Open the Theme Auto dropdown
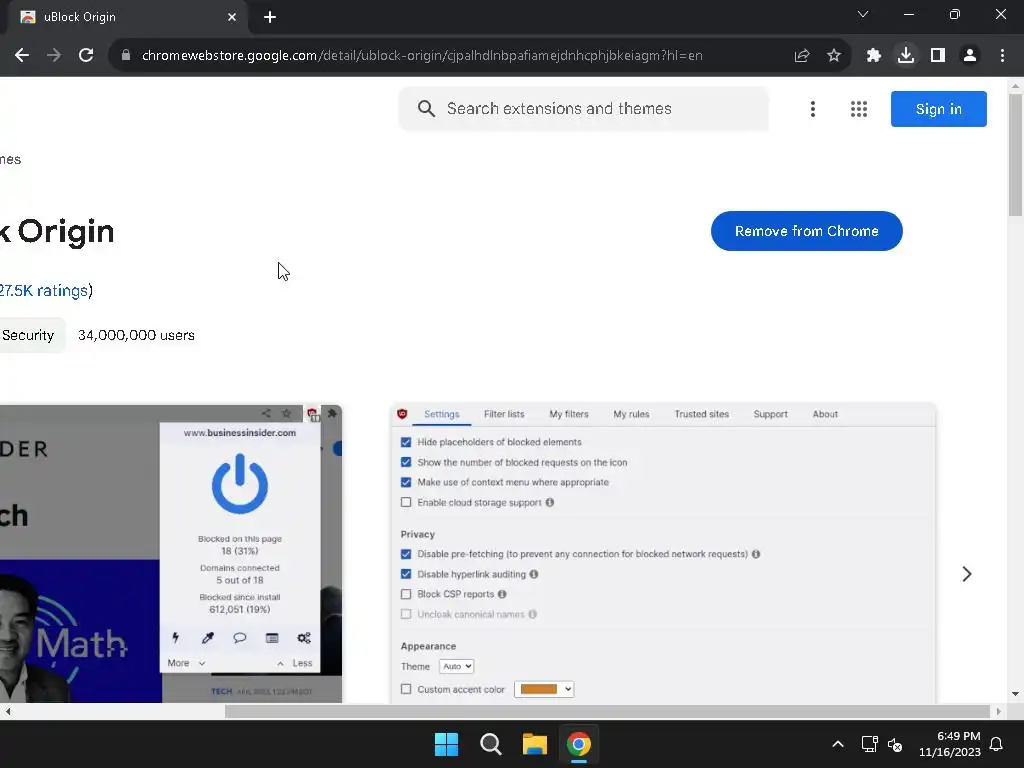Image resolution: width=1024 pixels, height=768 pixels. pos(456,666)
